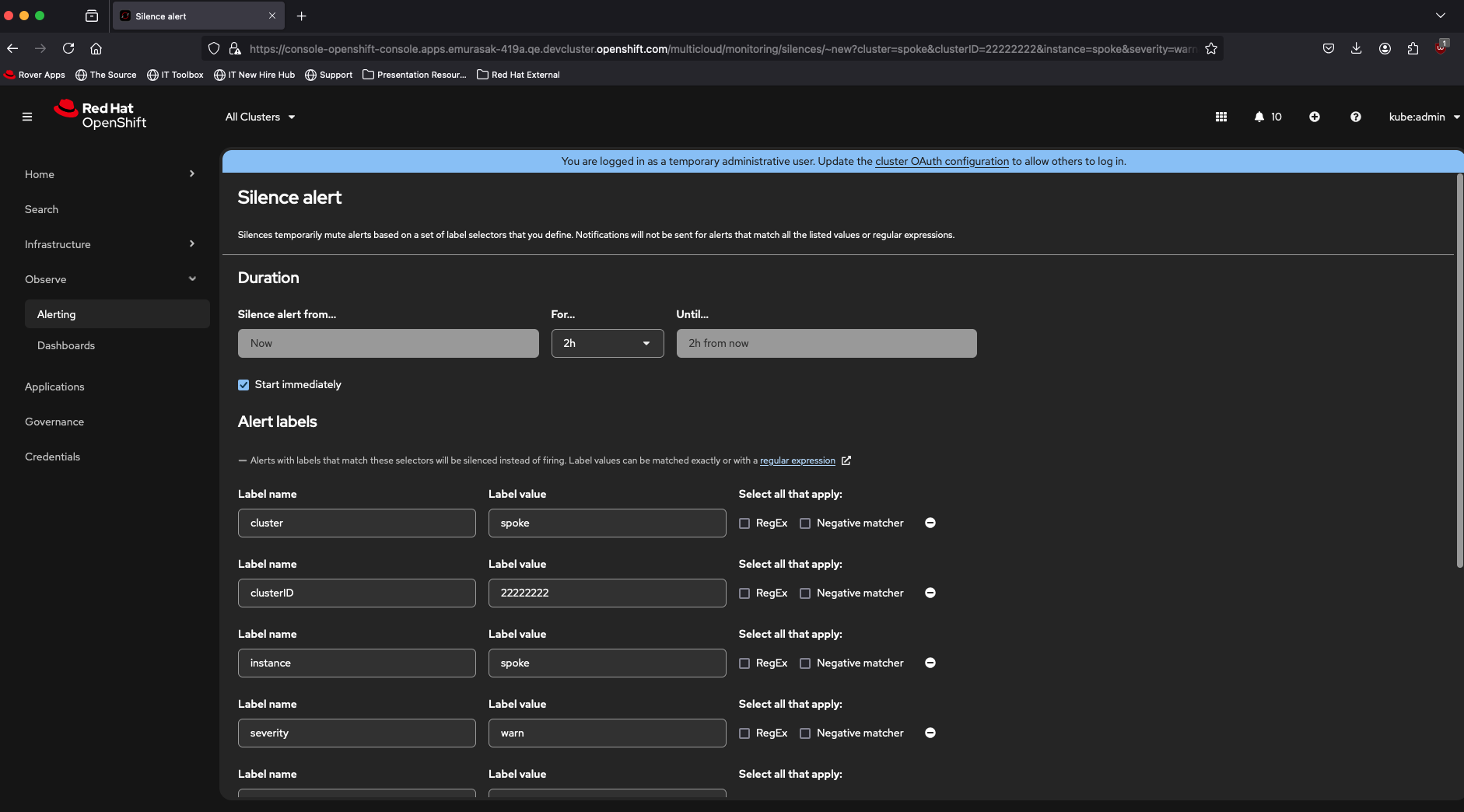Bookmark this page with star icon
The height and width of the screenshot is (812, 1464).
pos(1210,48)
